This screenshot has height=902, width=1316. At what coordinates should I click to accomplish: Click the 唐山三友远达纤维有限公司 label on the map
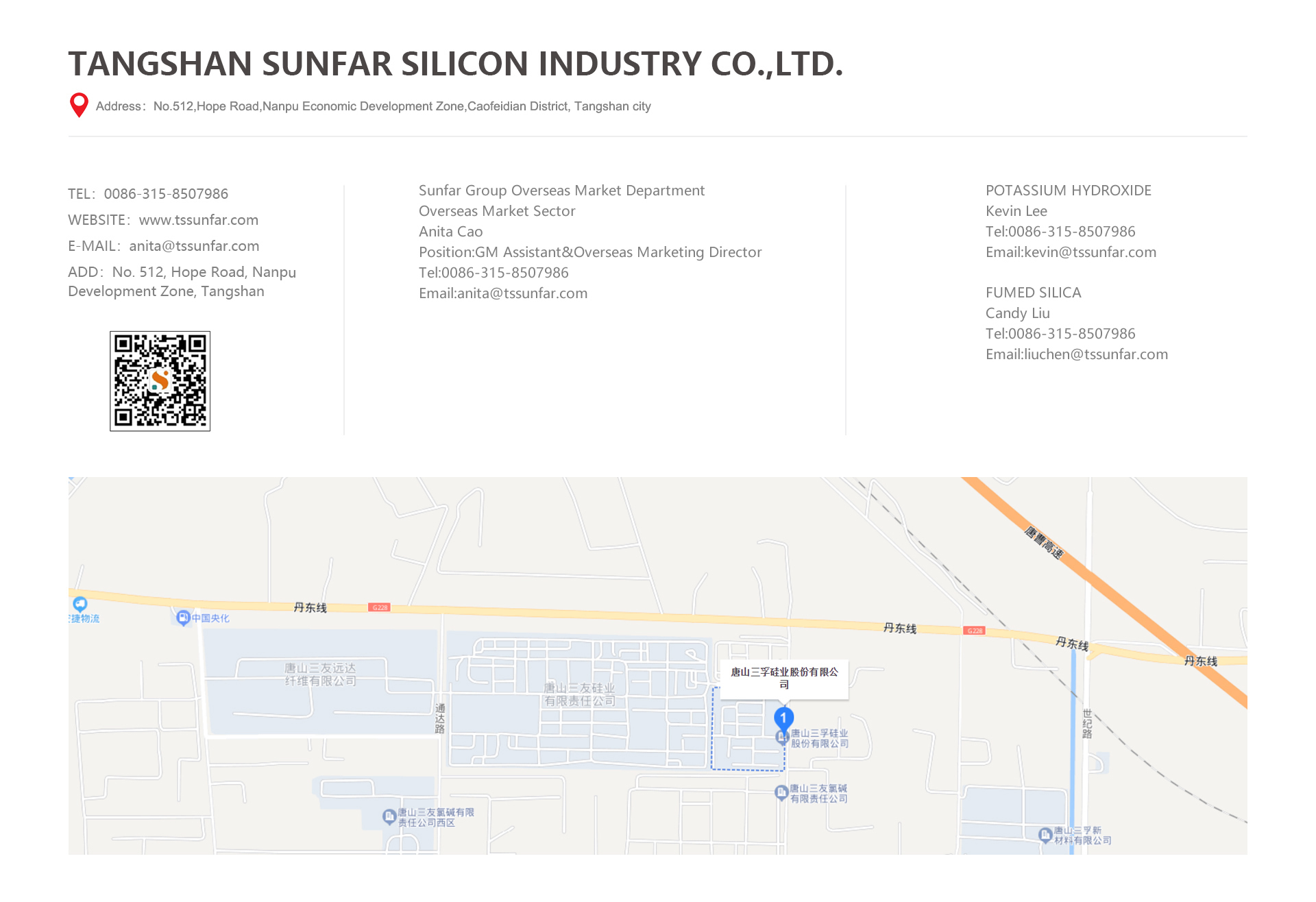pyautogui.click(x=320, y=674)
